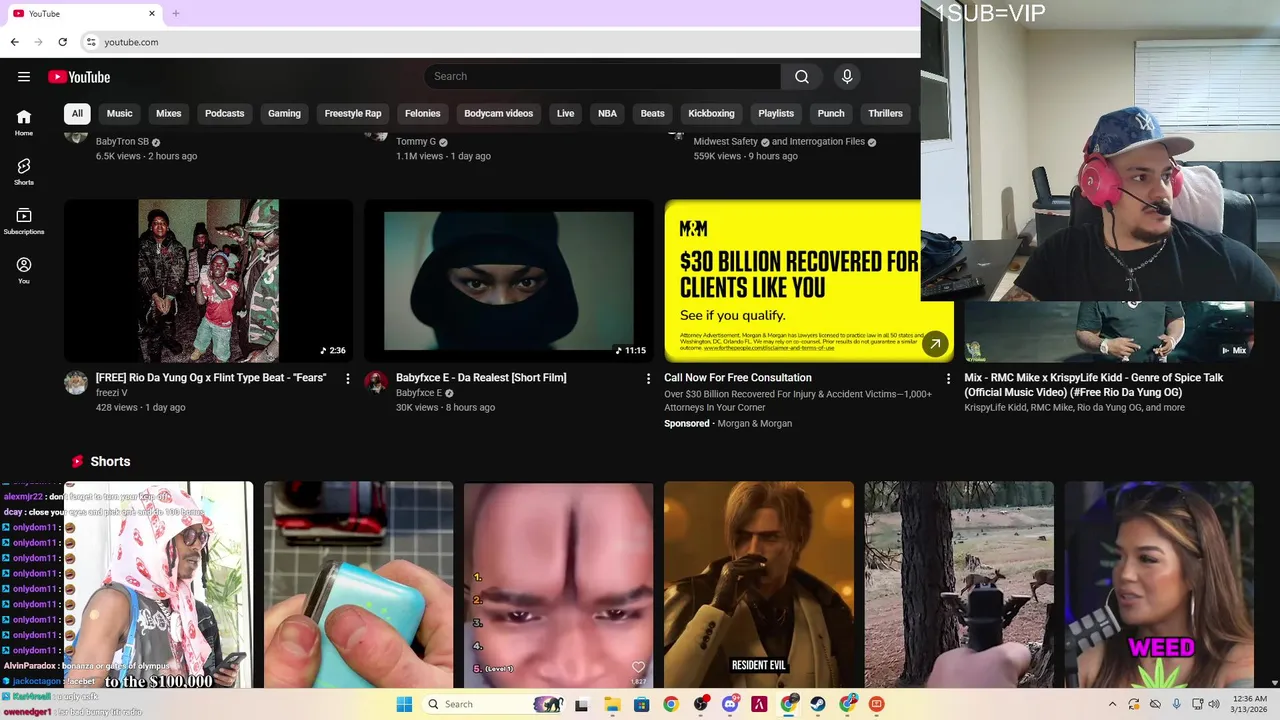Open Subscriptions from the sidebar
Screen dimensions: 1280x720
24,221
